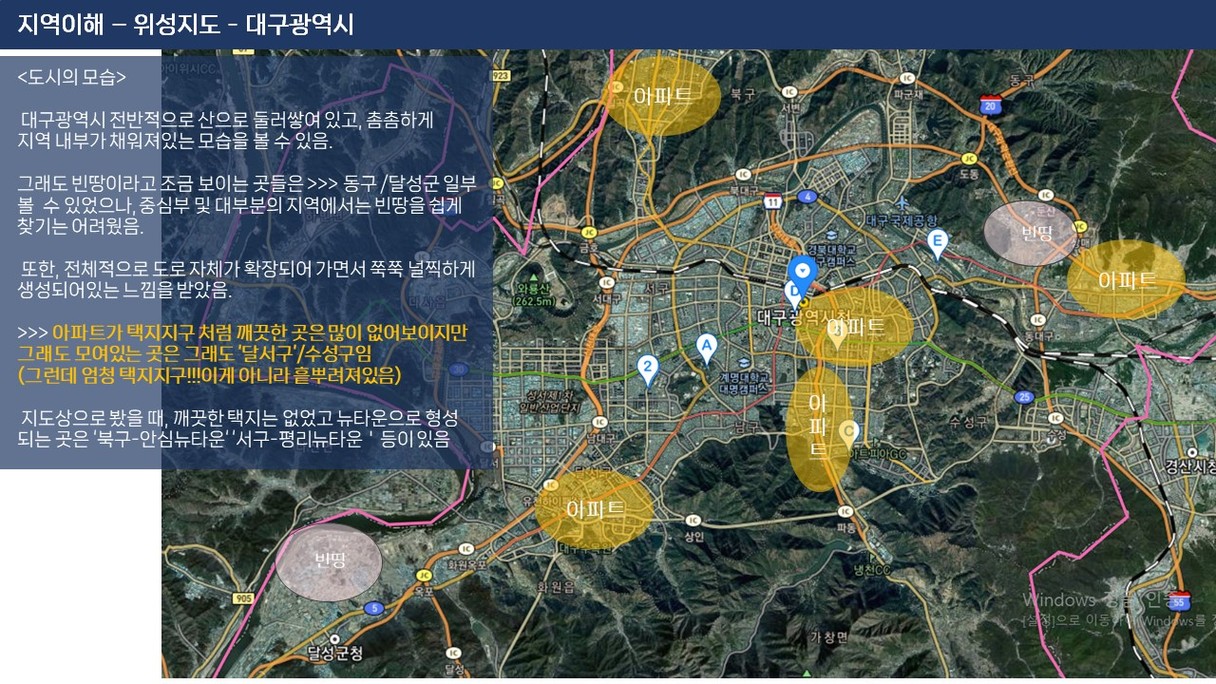Click the 달성군청 label
The height and width of the screenshot is (684, 1216).
click(335, 654)
